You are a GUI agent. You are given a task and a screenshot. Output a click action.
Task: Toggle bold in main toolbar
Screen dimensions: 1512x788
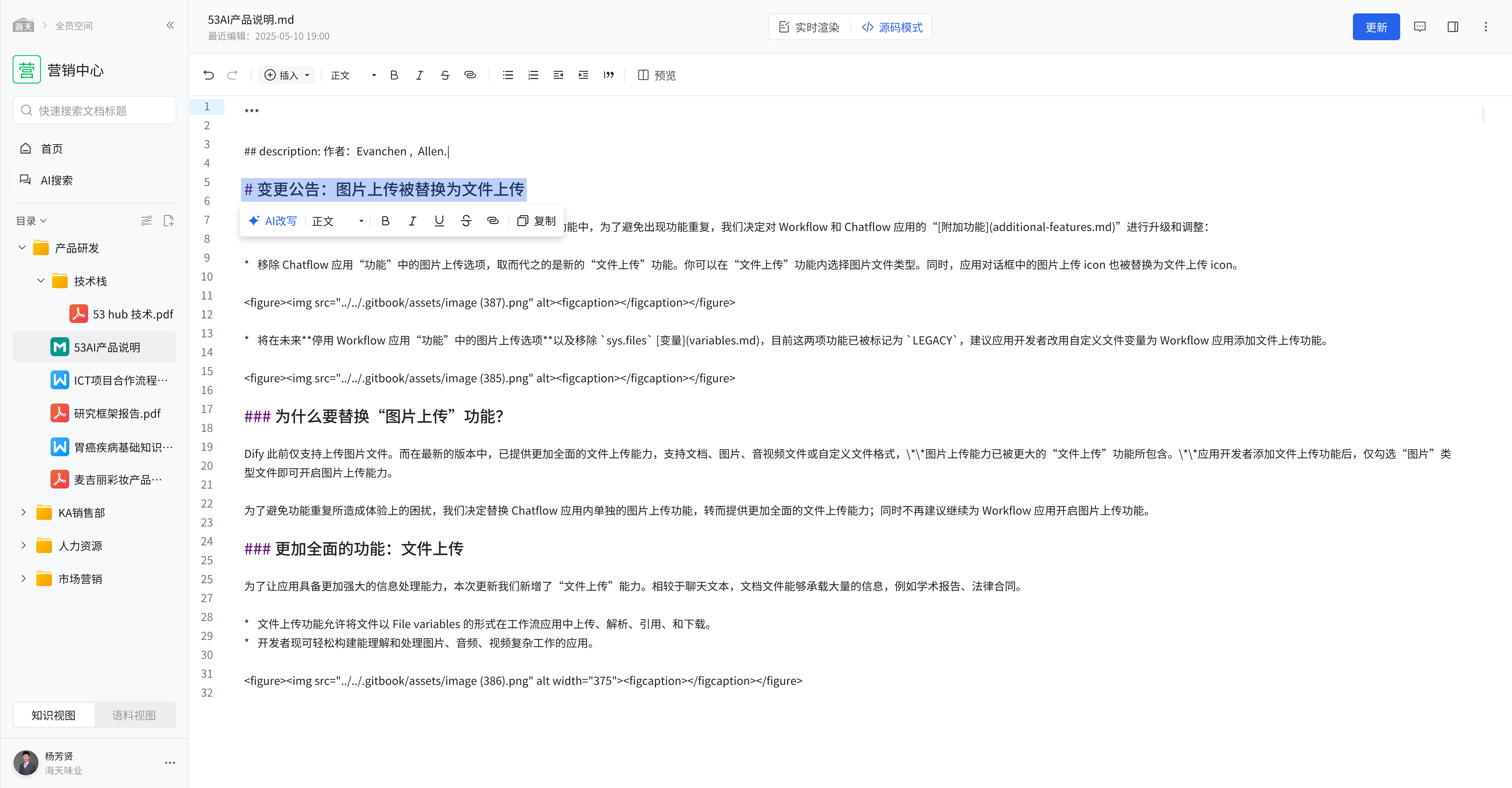(394, 75)
